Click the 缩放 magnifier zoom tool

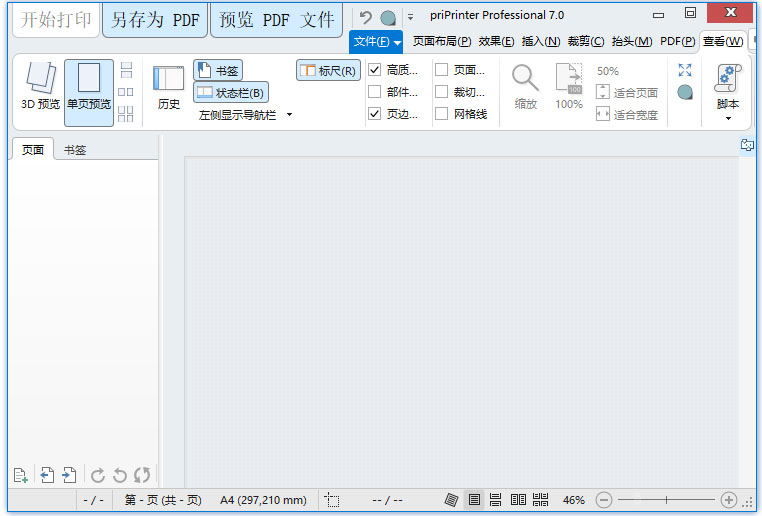525,86
